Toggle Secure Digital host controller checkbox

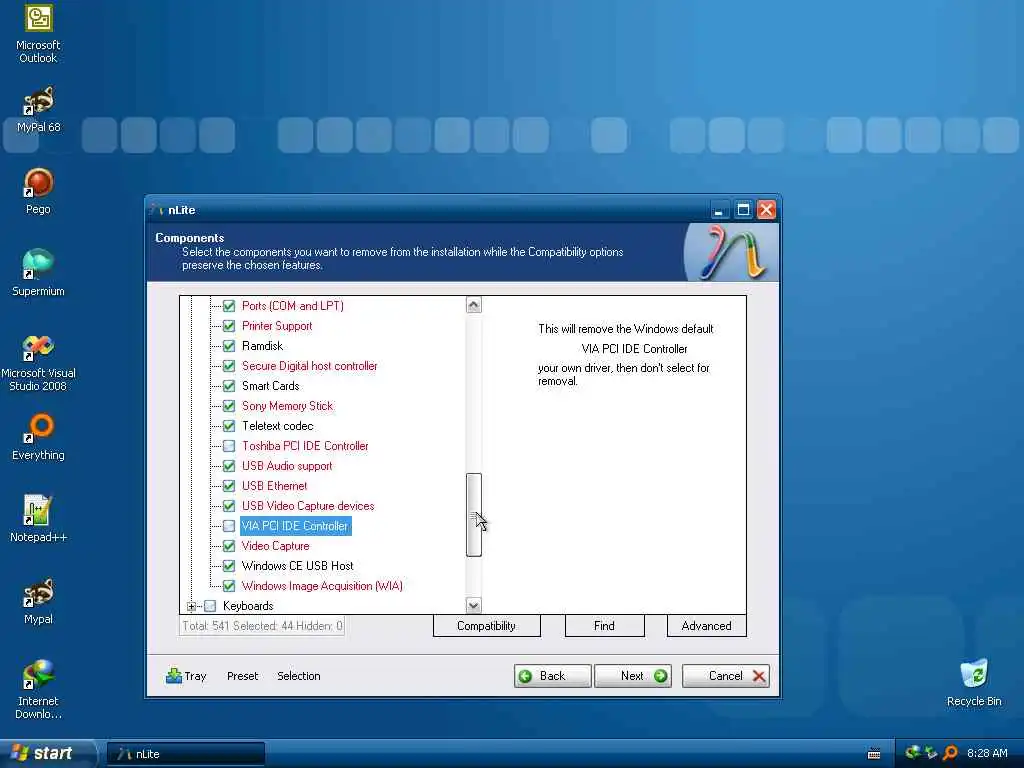229,366
